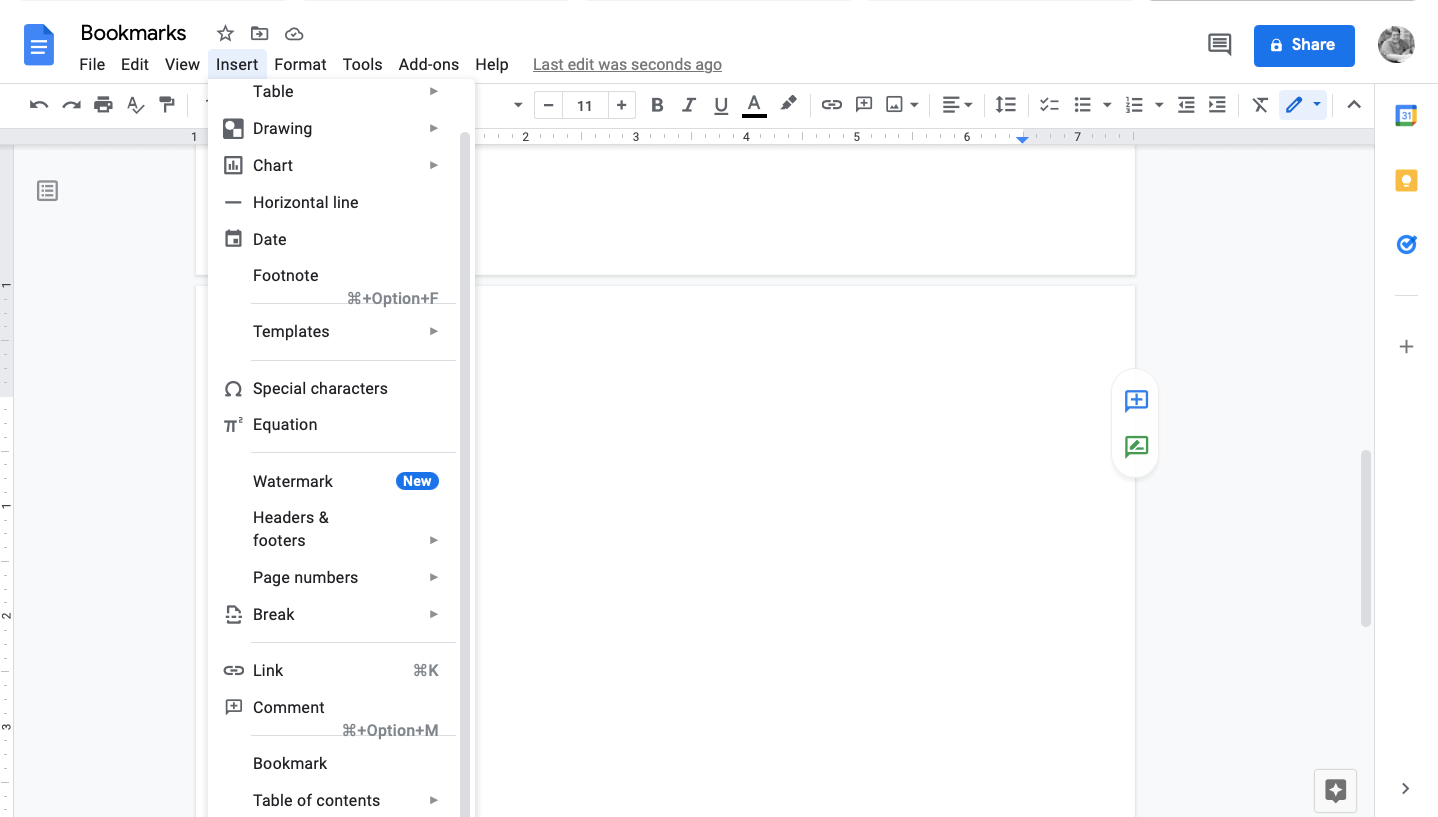Open Google Calendar from the right sidebar

(x=1406, y=115)
